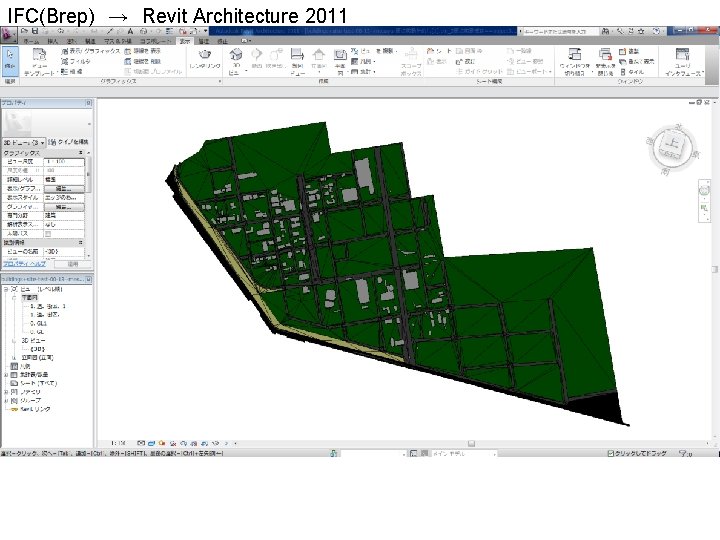Image resolution: width=720 pixels, height=540 pixels.
Task: Click the Save disk icon in quick access toolbar
Action: click(34, 31)
